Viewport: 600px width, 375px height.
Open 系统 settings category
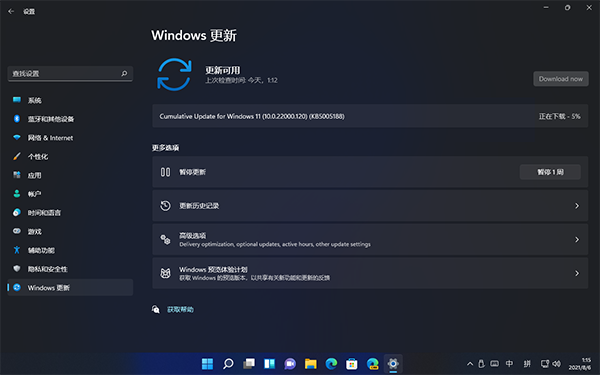[70, 100]
